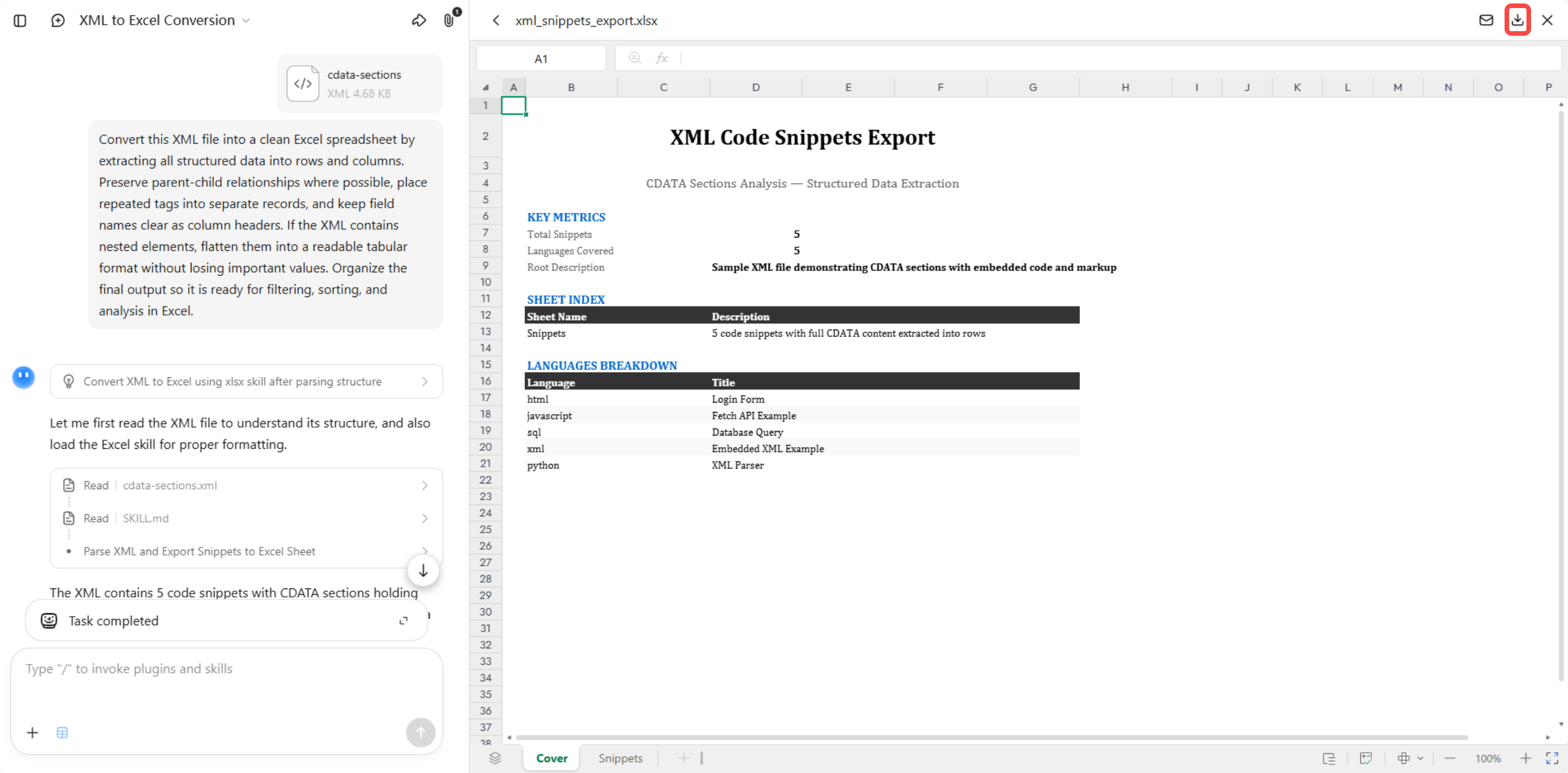
Task: Add a new sheet with plus
Action: [x=684, y=759]
